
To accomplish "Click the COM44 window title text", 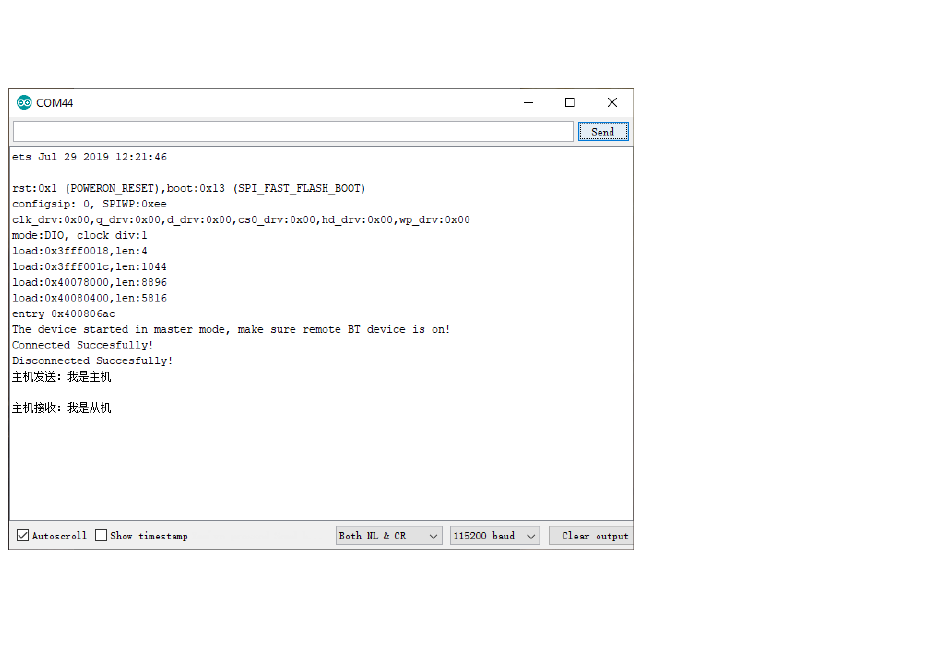I will click(x=55, y=103).
